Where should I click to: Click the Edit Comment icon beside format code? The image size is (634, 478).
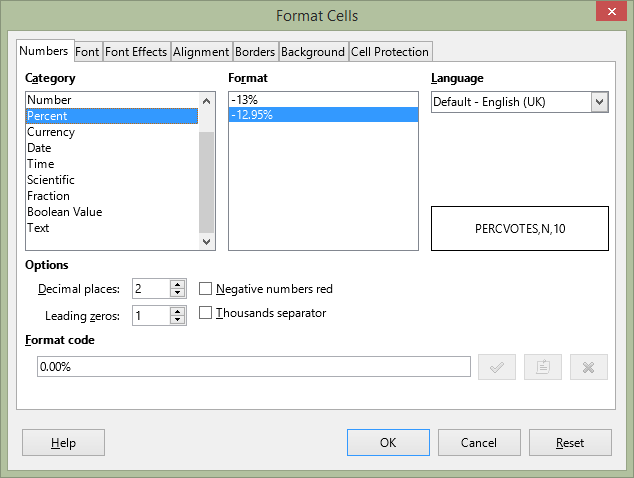tap(543, 367)
